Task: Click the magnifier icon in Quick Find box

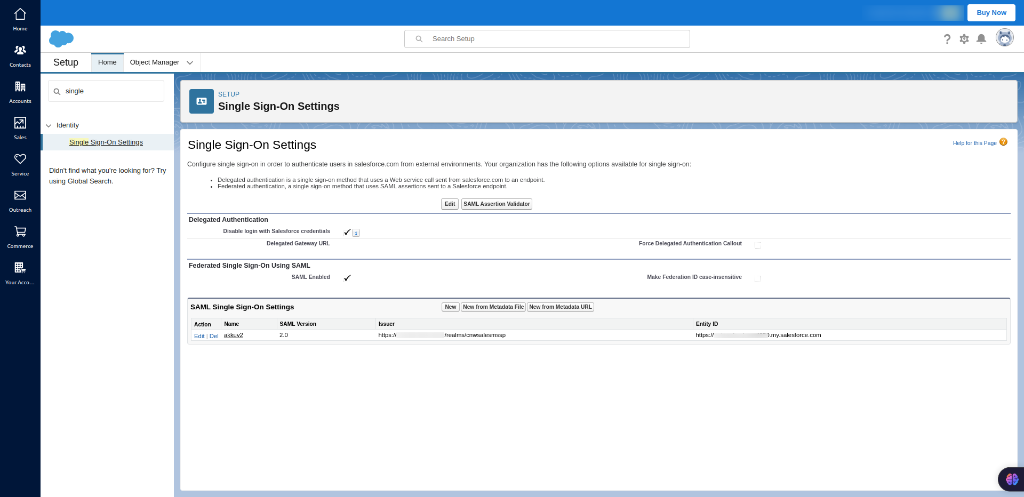Action: 57,91
